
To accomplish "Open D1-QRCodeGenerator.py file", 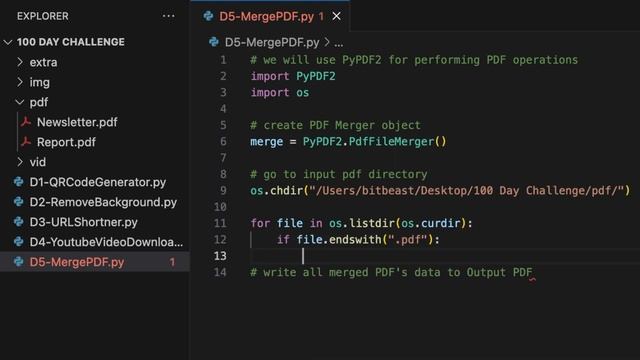I will (x=98, y=182).
